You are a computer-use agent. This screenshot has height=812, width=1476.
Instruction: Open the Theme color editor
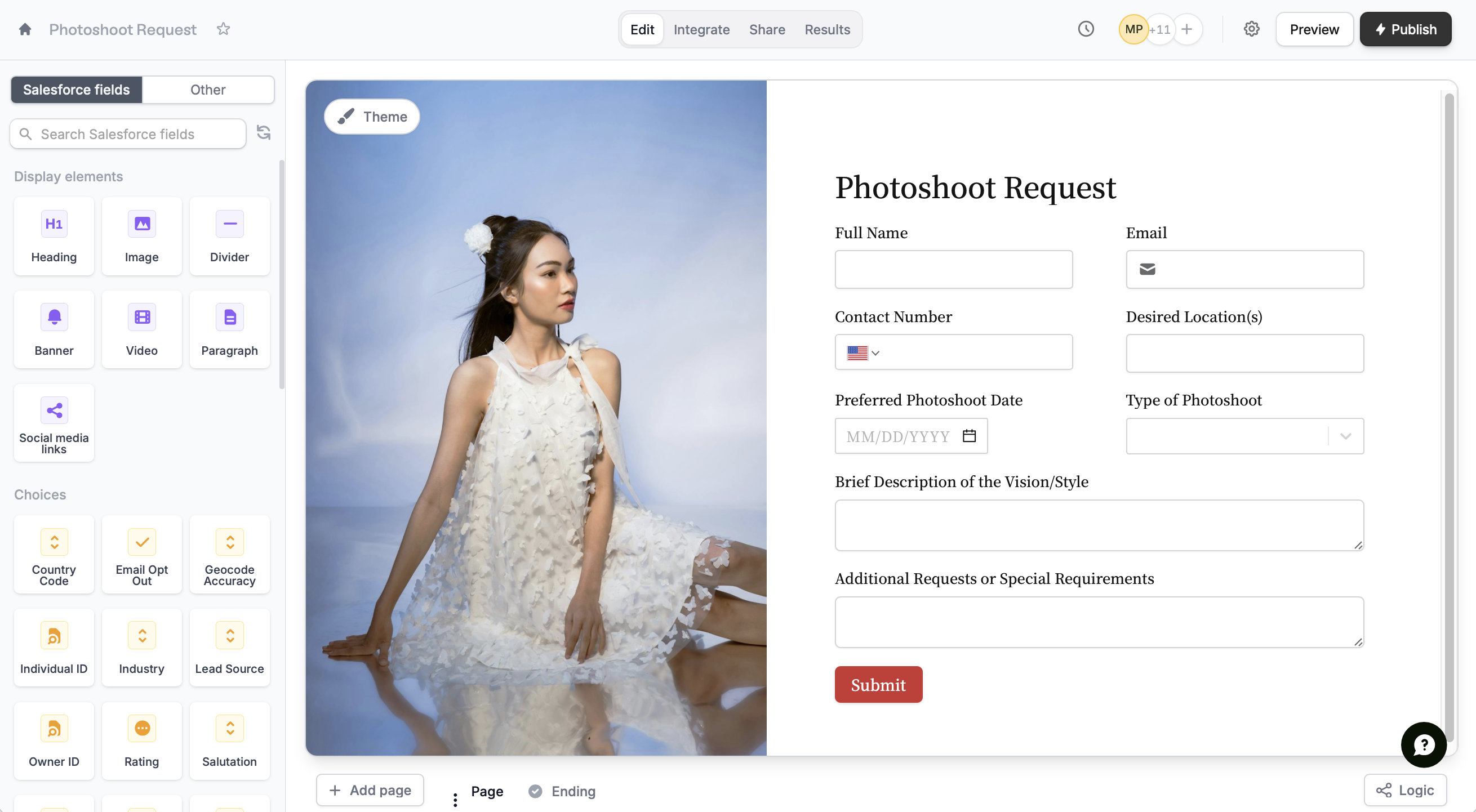click(x=372, y=117)
